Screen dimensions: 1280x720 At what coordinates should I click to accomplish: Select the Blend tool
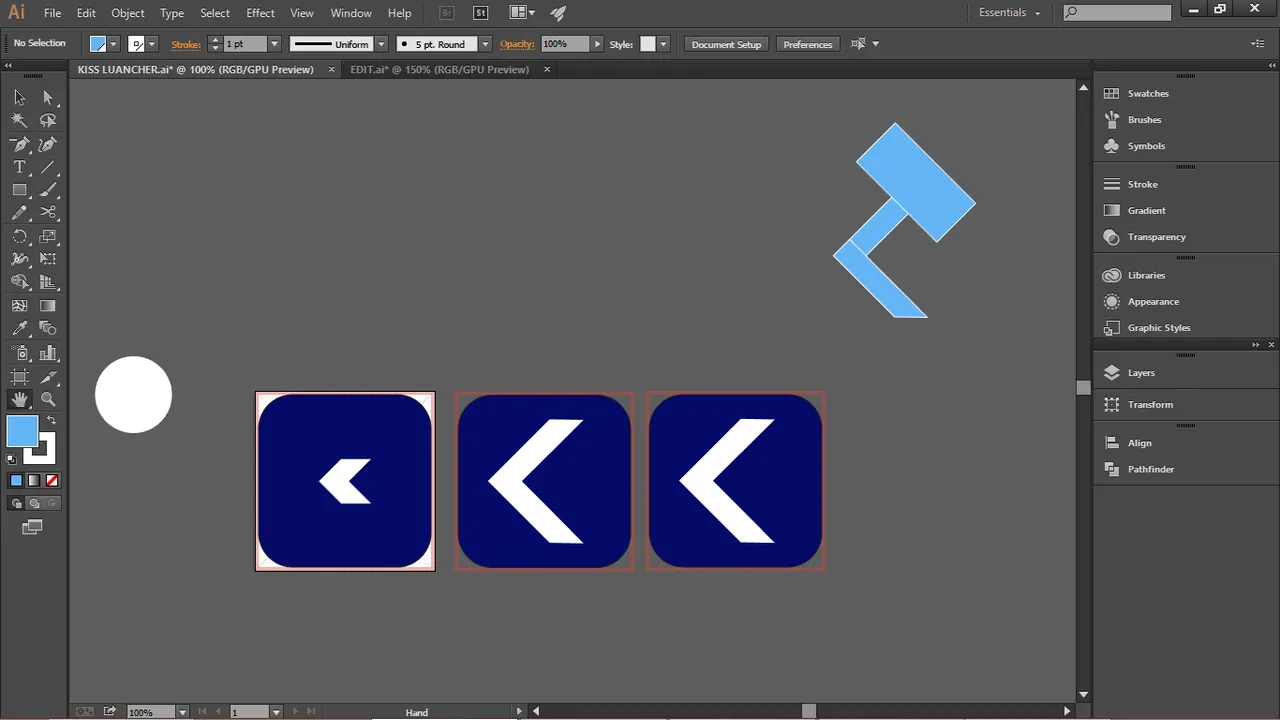point(48,329)
